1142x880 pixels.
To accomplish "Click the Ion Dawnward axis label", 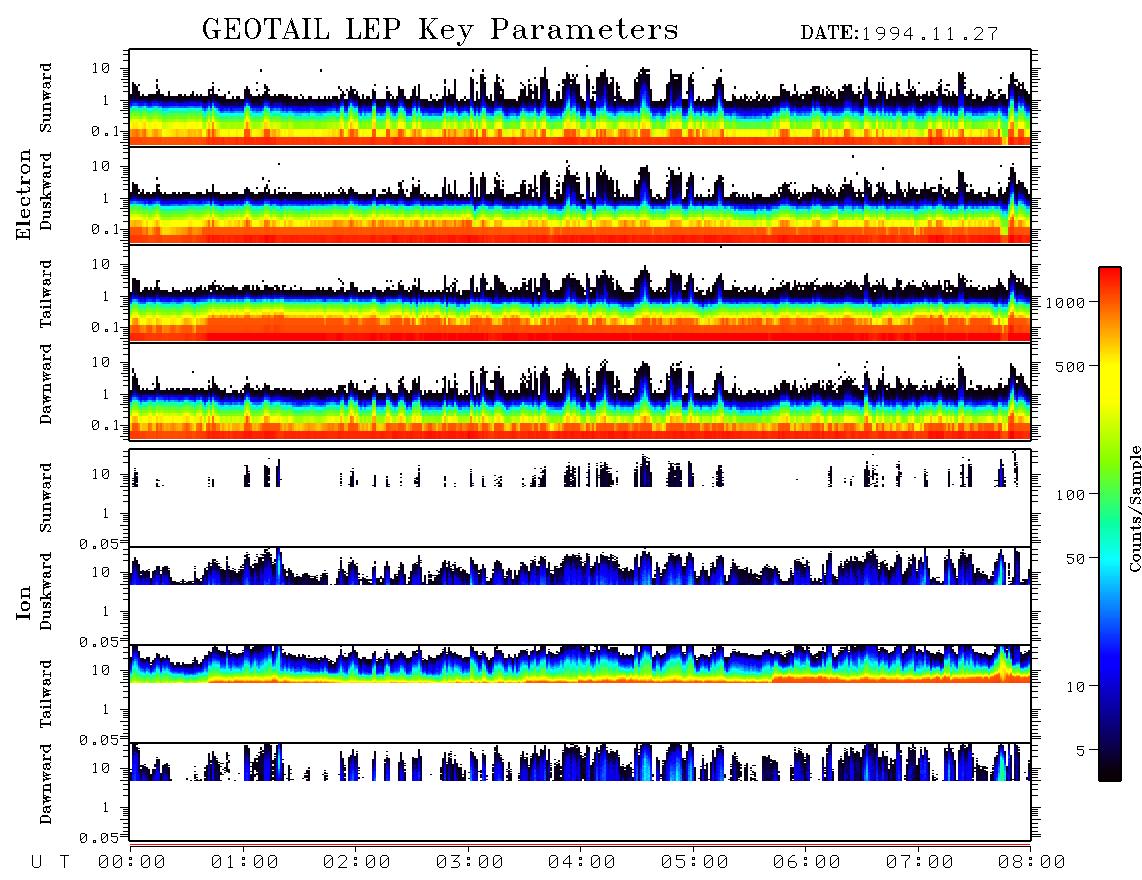I will pos(46,784).
